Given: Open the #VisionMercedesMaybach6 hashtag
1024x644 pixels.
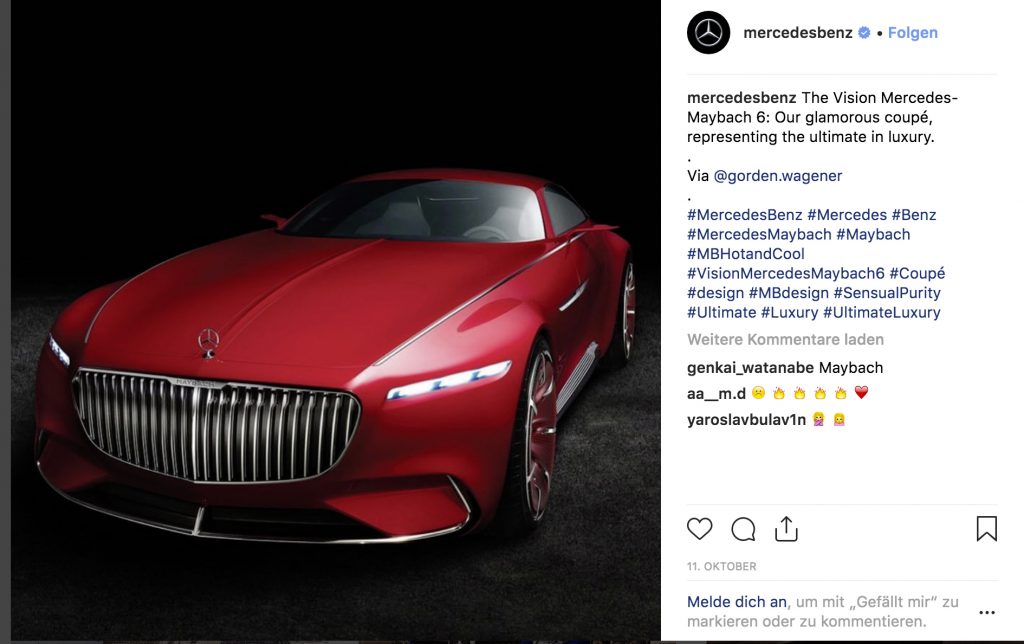Looking at the screenshot, I should click(x=786, y=274).
